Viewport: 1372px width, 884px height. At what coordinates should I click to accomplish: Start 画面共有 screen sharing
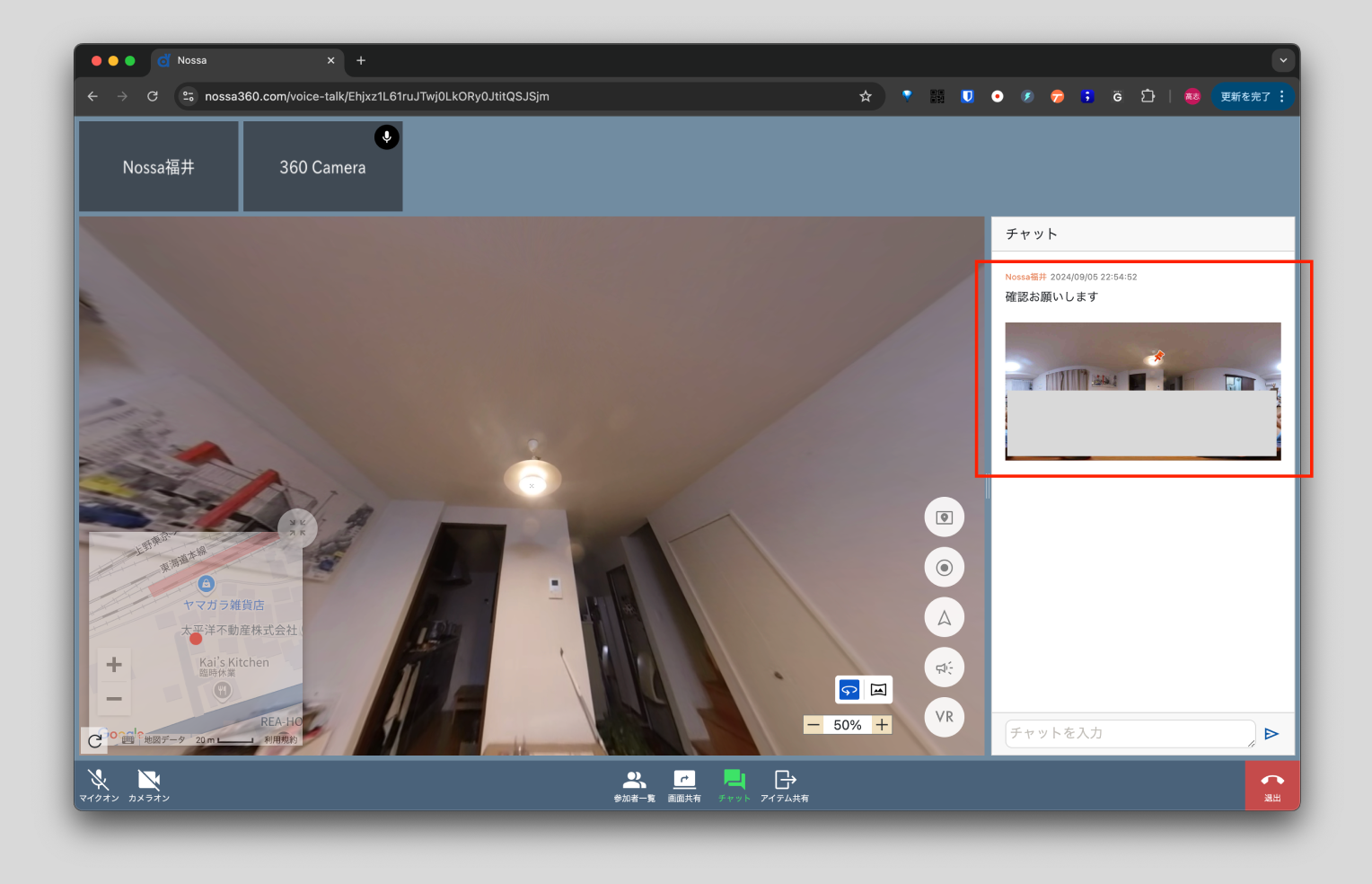coord(684,784)
